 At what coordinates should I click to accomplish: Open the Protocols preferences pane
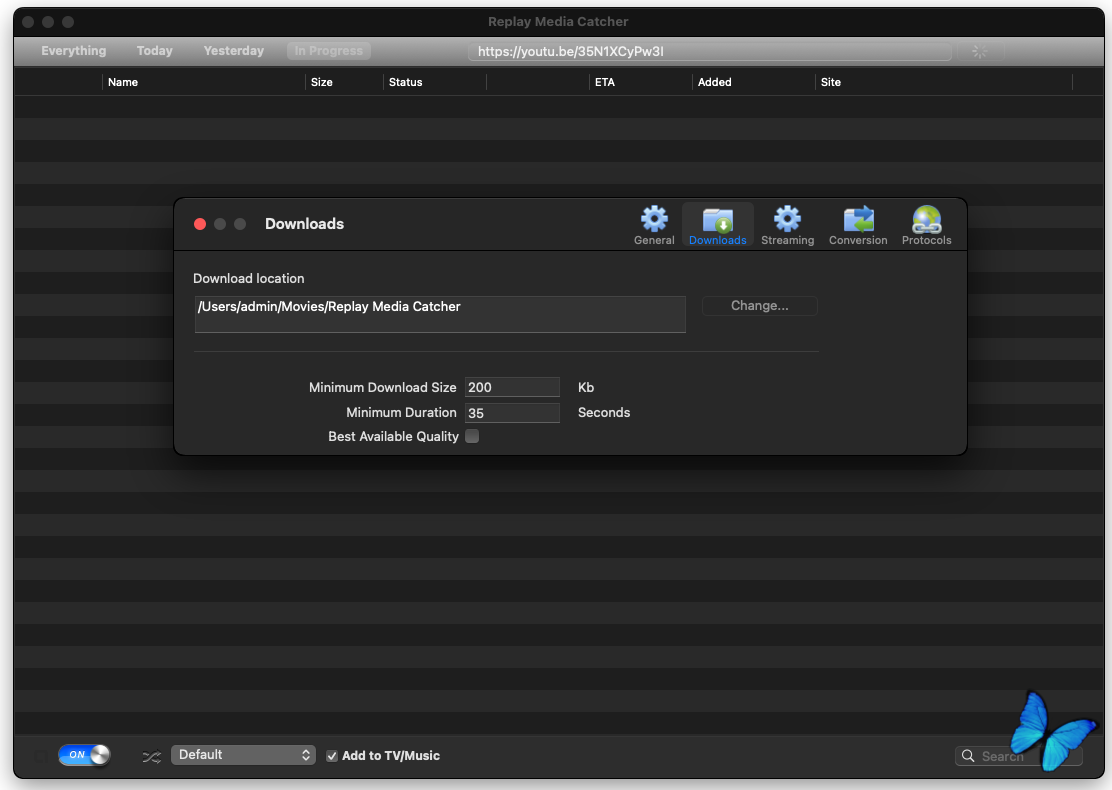tap(926, 225)
